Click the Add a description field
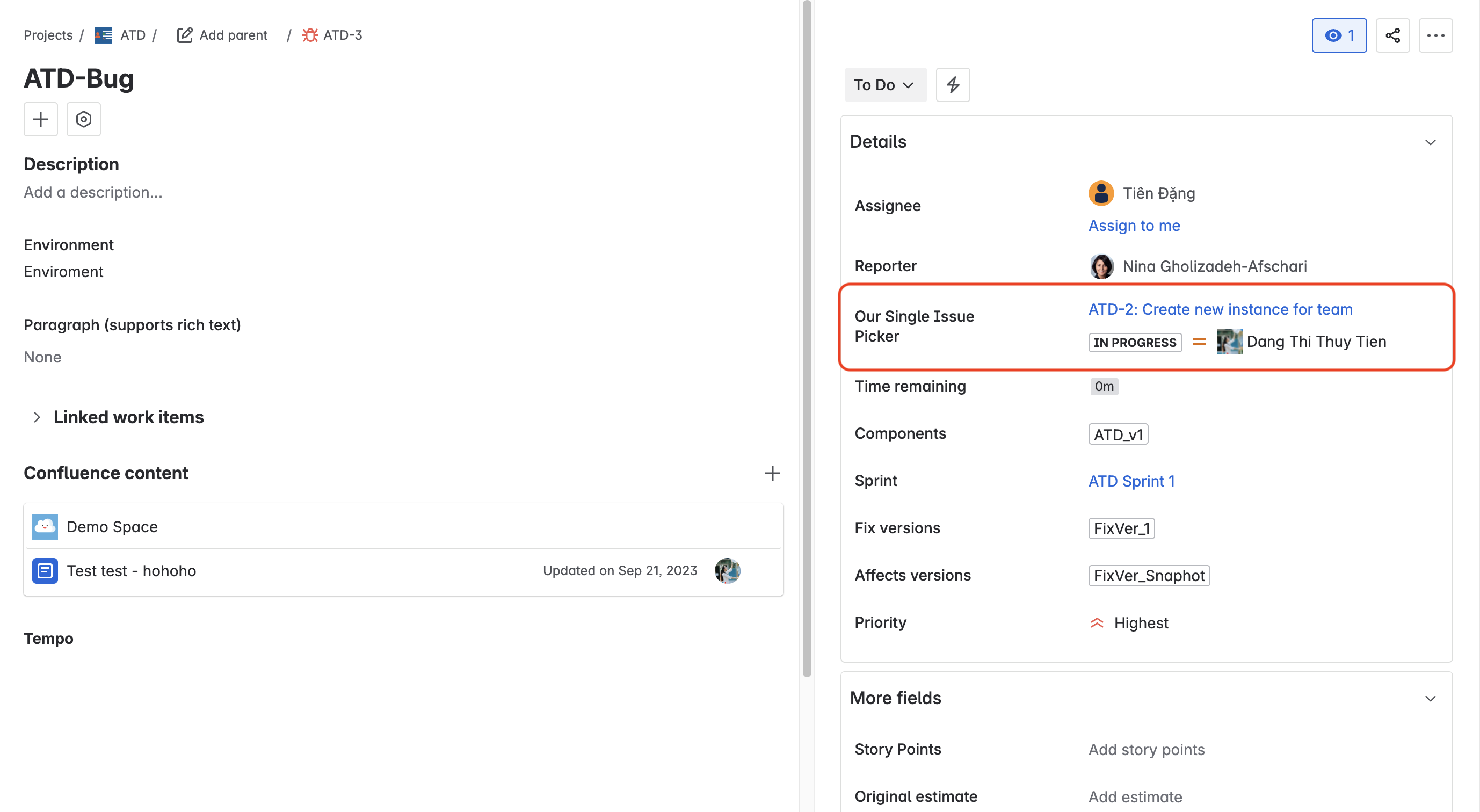Image resolution: width=1480 pixels, height=812 pixels. point(92,192)
